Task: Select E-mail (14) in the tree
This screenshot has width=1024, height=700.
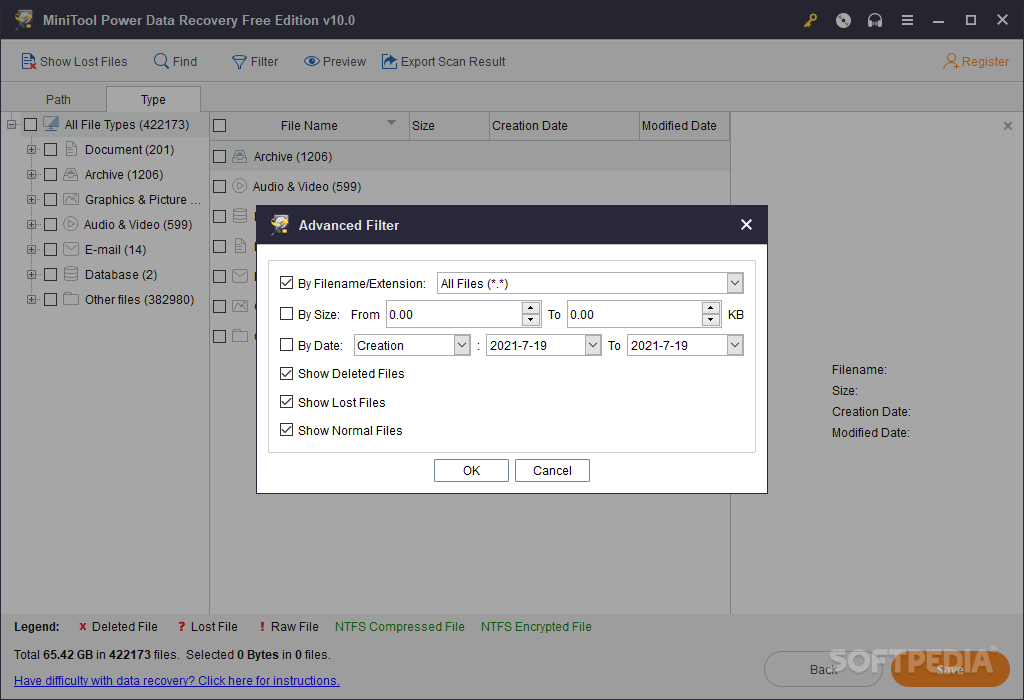Action: (115, 249)
